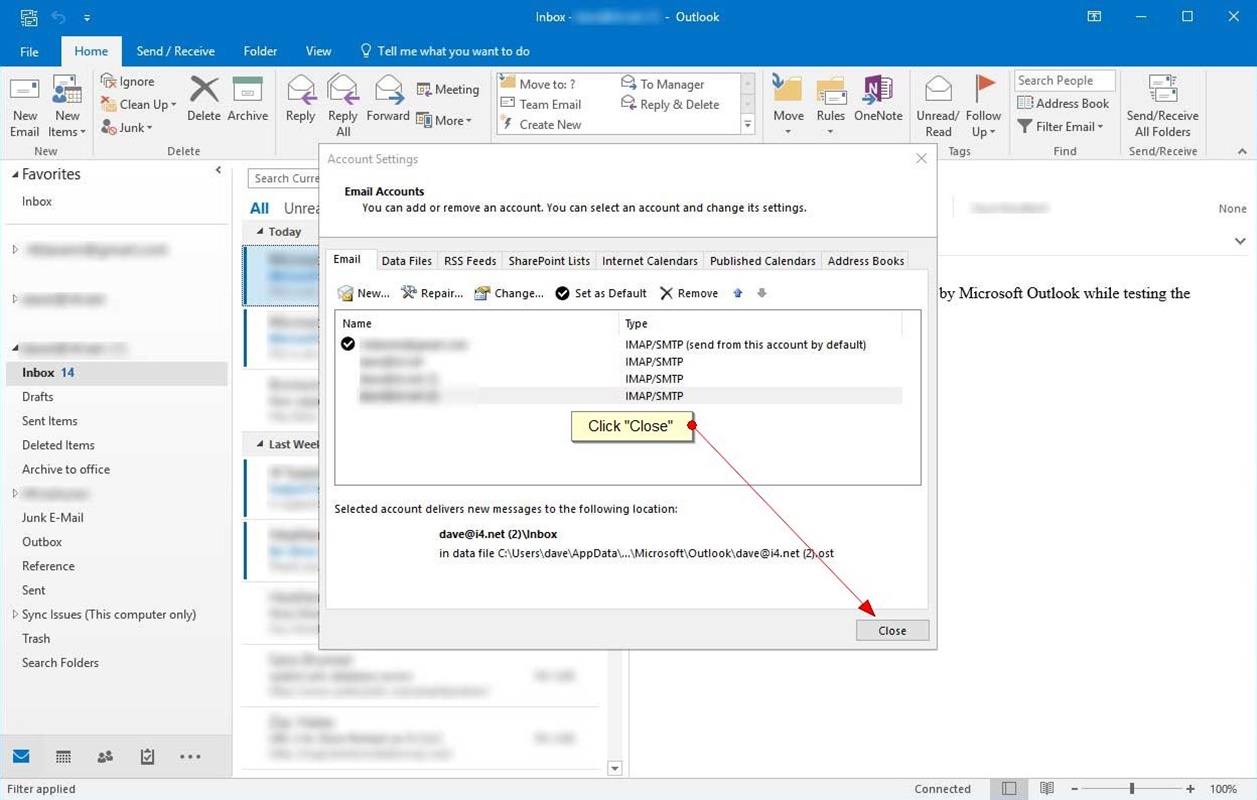Open the Address Books tab
This screenshot has width=1257, height=800.
(x=866, y=261)
